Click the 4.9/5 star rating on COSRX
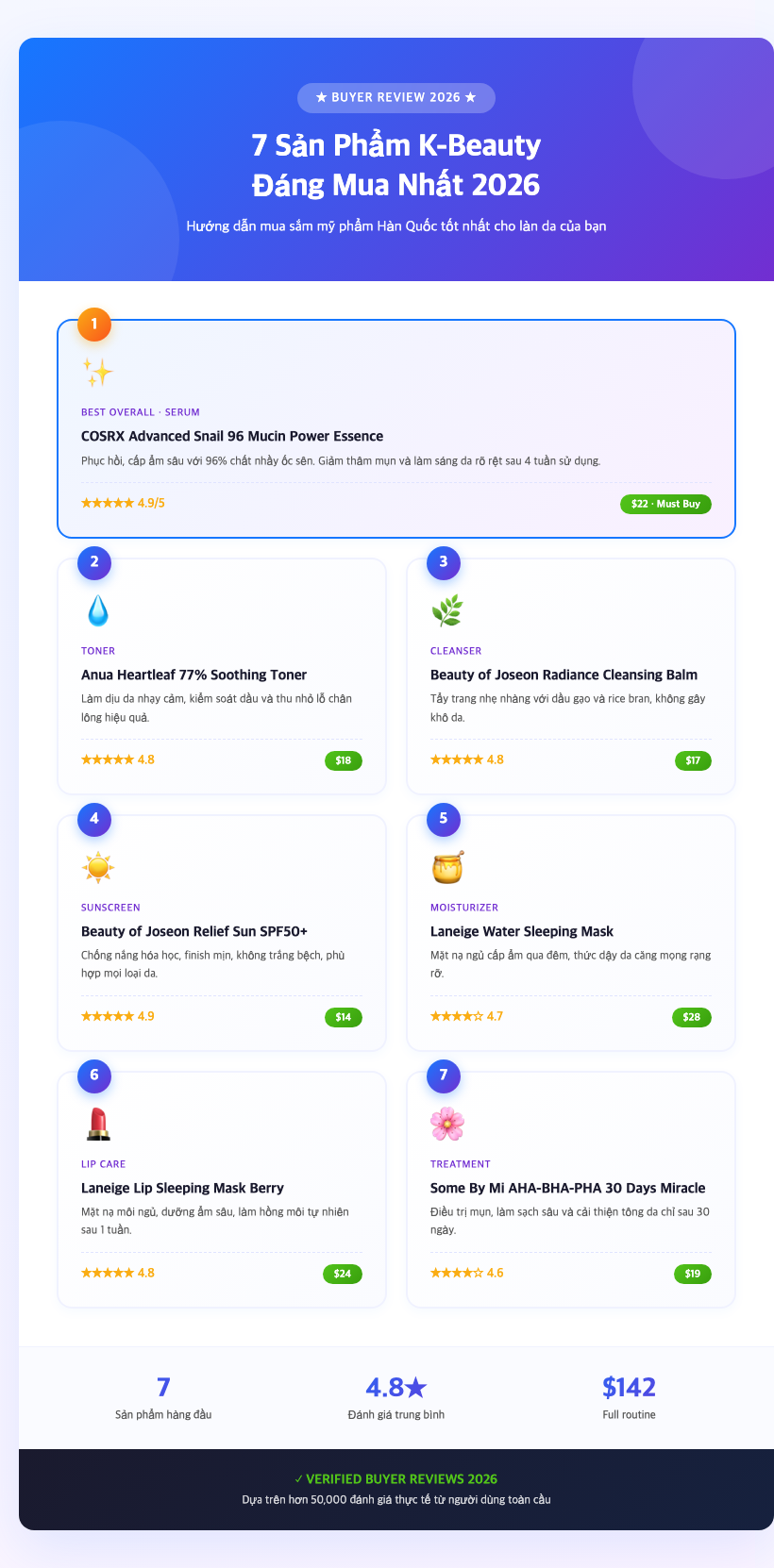774x1568 pixels. click(123, 503)
